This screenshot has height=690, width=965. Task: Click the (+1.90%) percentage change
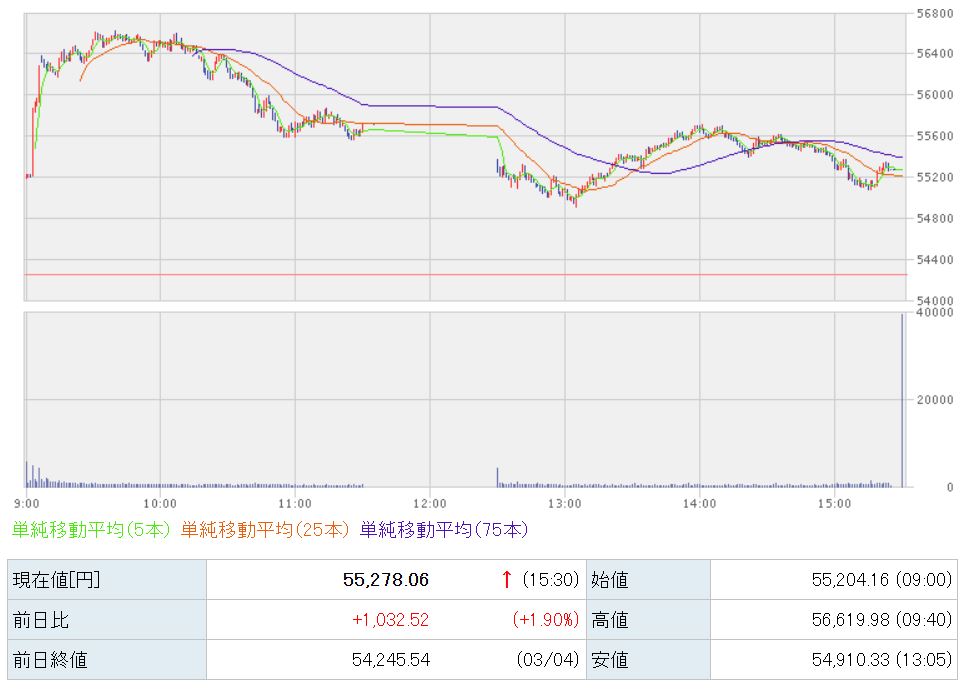pyautogui.click(x=545, y=620)
